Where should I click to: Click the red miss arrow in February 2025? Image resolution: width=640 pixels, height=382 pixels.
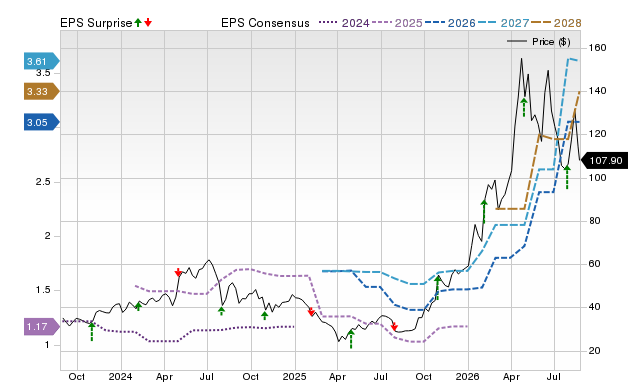pos(311,312)
